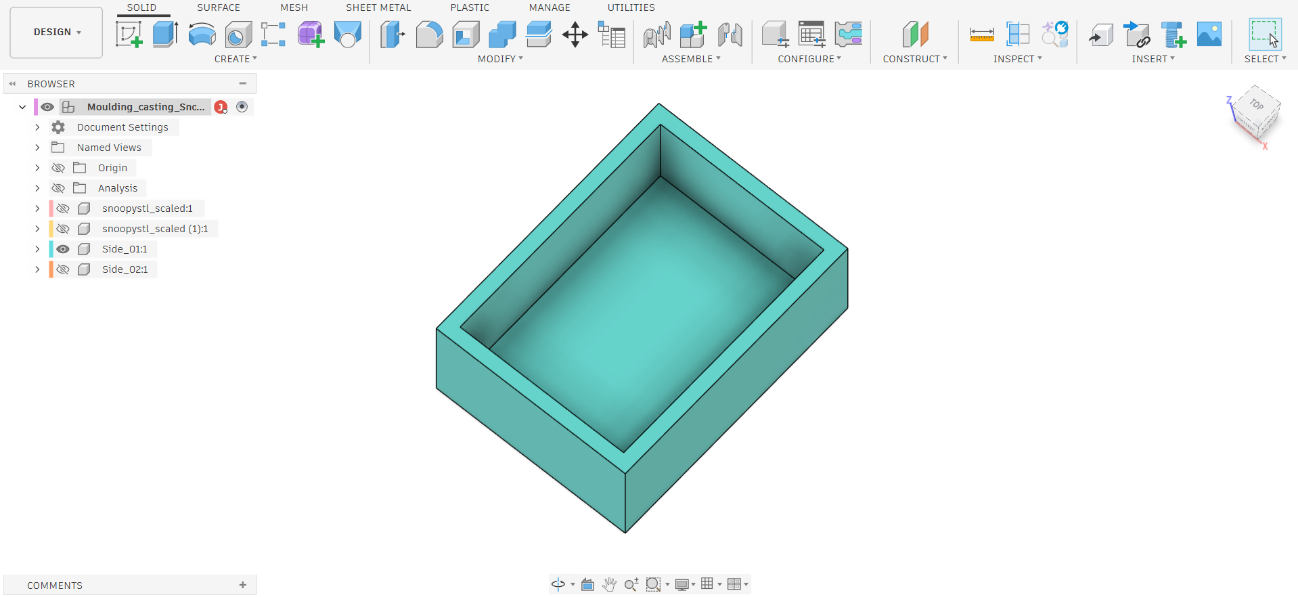Open the MODIFY dropdown menu
This screenshot has width=1298, height=597.
501,59
